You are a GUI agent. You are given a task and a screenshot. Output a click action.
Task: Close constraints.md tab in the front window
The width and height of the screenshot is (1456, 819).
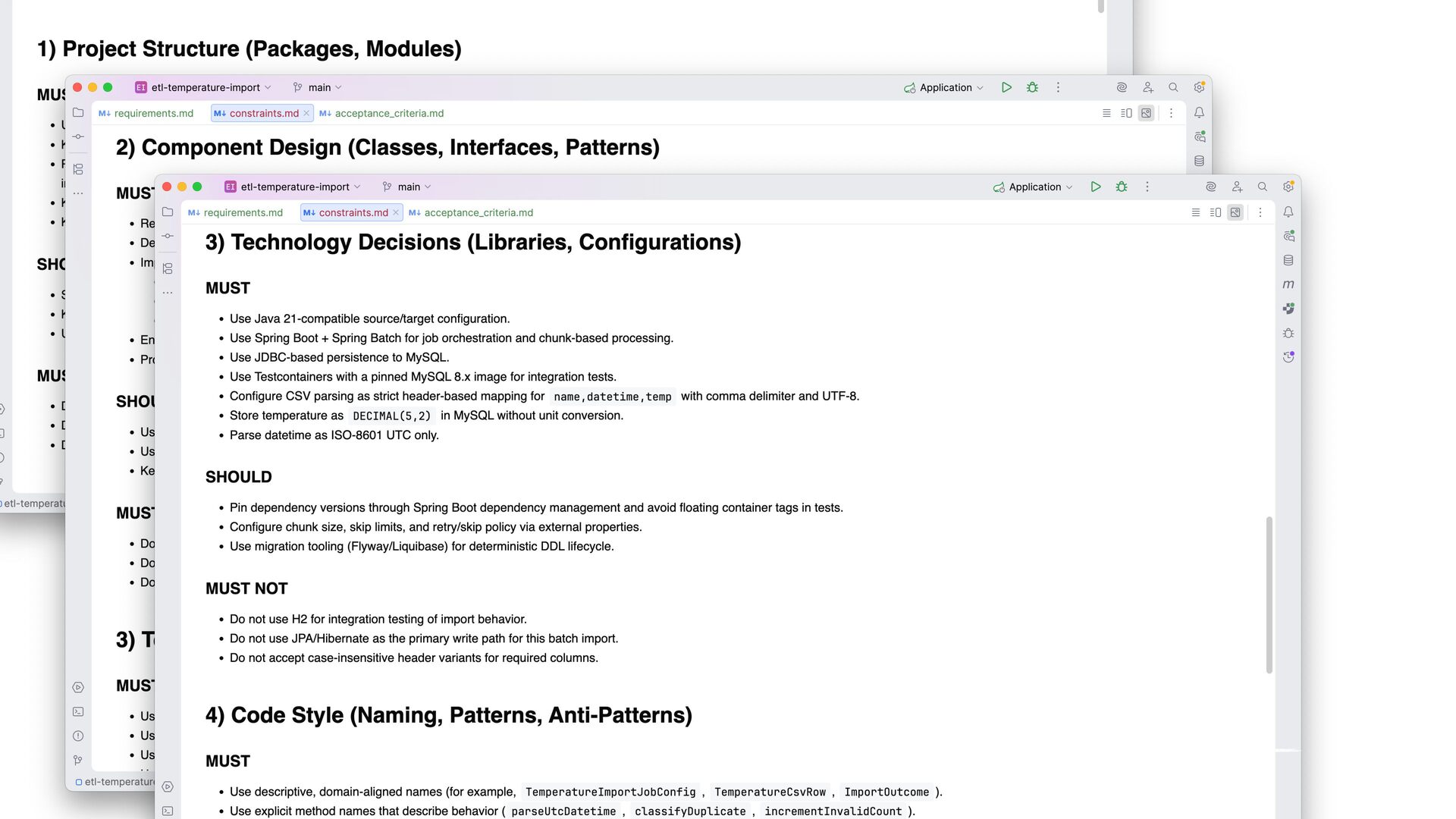pos(396,212)
